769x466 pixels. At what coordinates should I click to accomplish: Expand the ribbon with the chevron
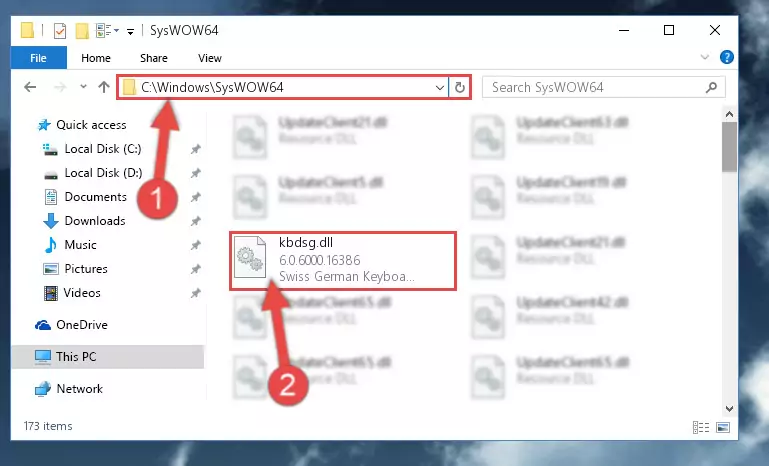705,57
